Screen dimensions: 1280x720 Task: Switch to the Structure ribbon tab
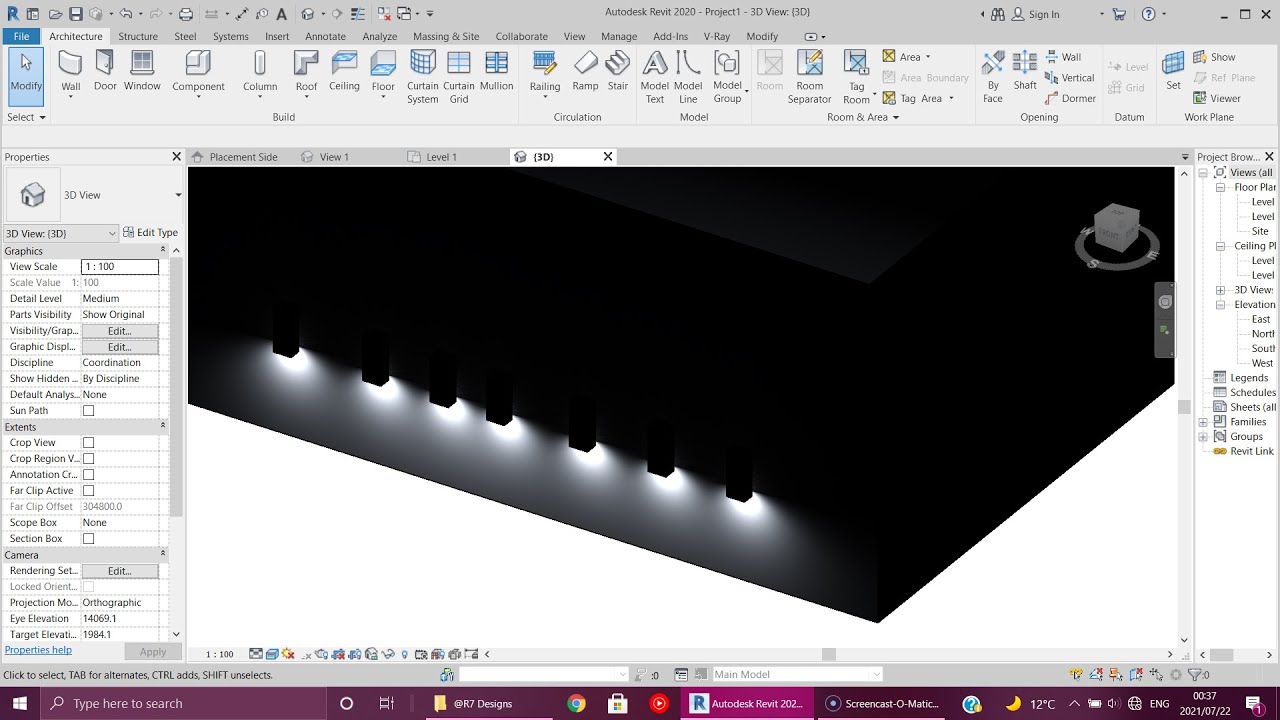point(138,36)
